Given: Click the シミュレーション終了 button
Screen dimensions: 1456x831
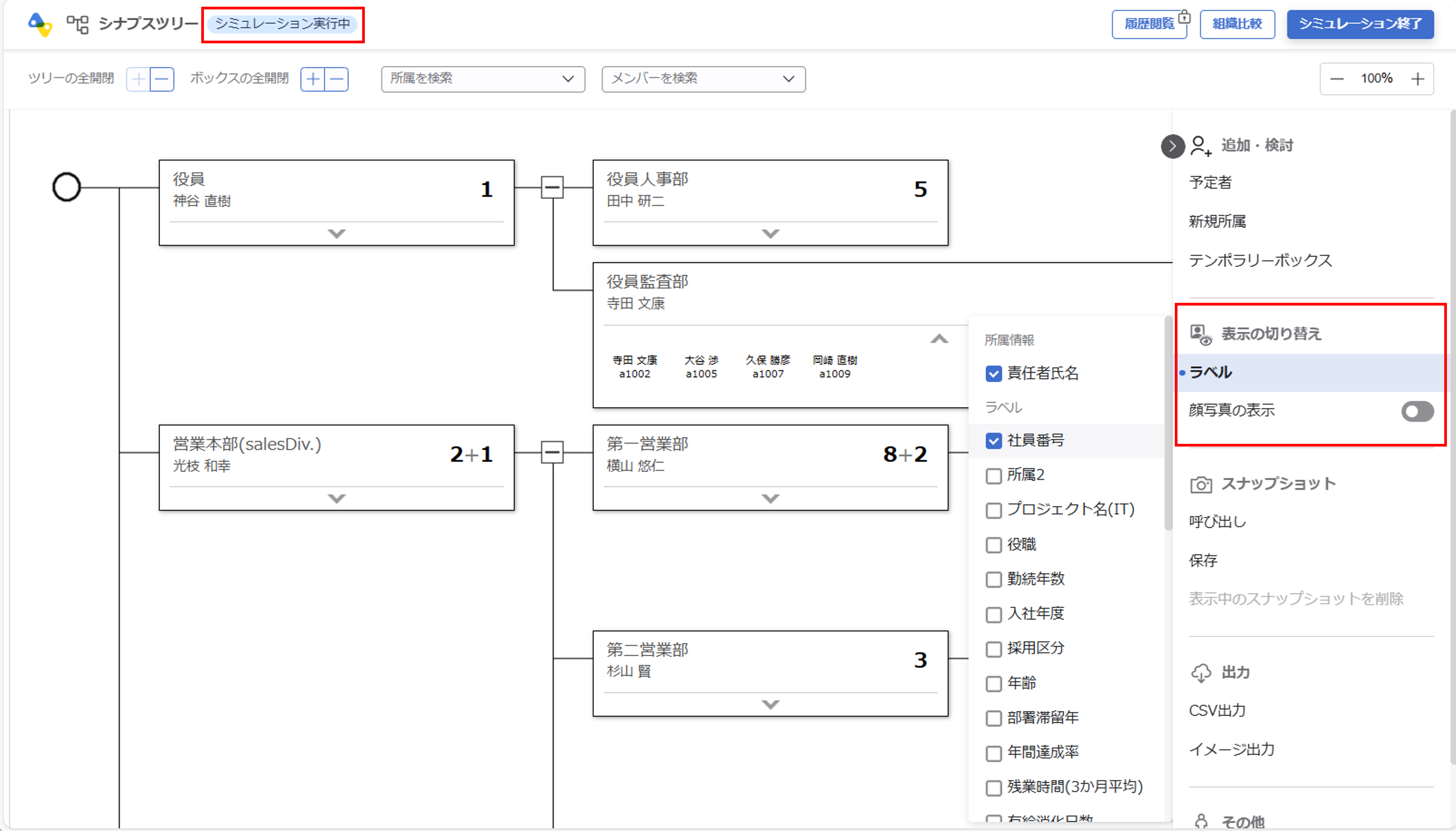Looking at the screenshot, I should (1360, 24).
